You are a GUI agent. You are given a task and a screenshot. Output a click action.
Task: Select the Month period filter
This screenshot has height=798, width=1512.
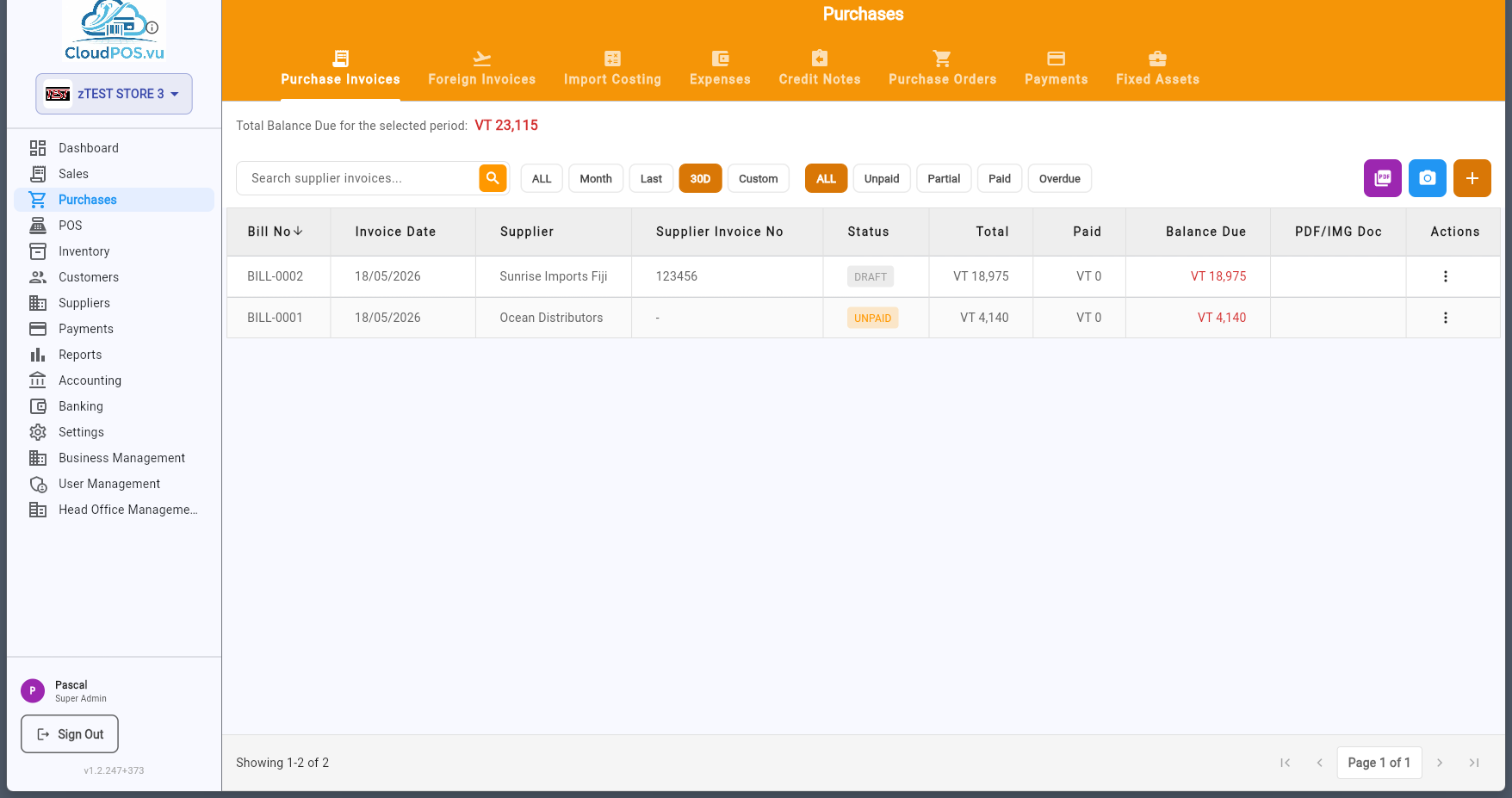pyautogui.click(x=596, y=179)
